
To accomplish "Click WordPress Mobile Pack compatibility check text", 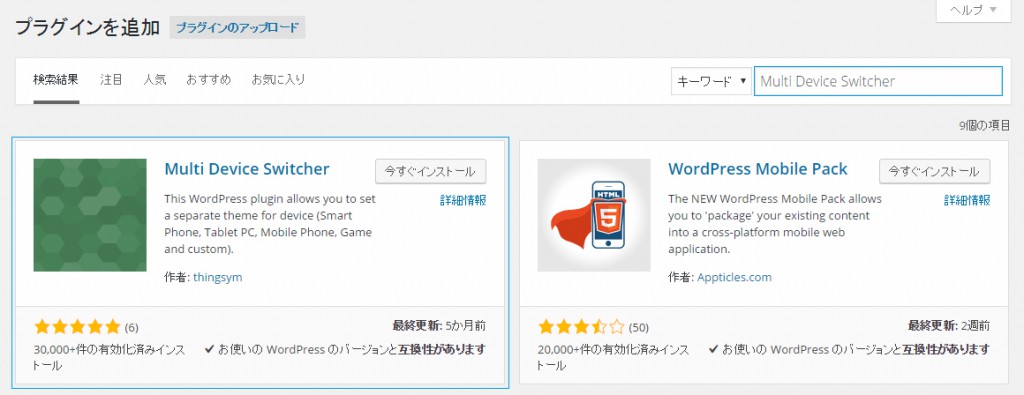I will point(850,349).
